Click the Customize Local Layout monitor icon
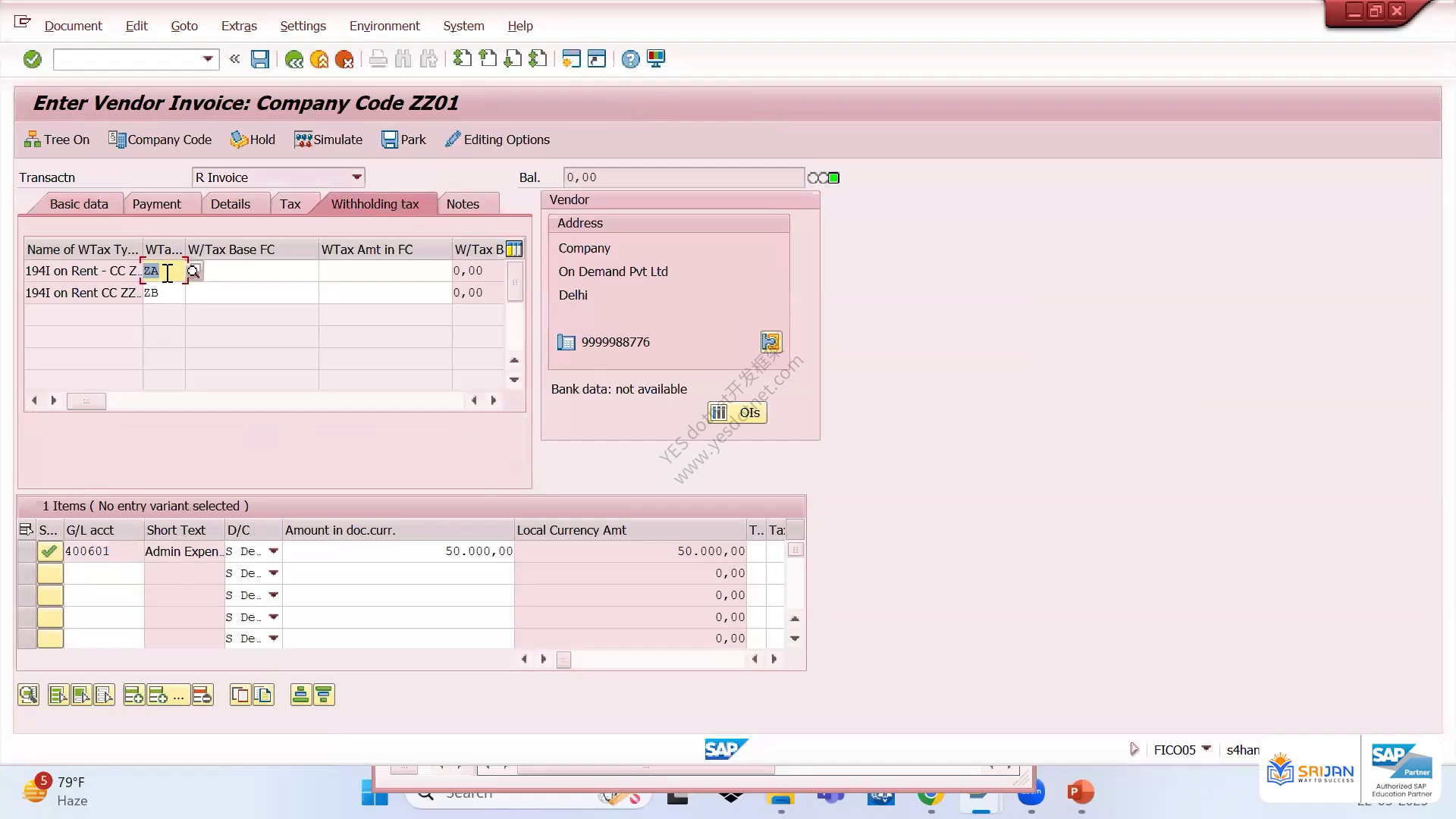 [x=656, y=59]
